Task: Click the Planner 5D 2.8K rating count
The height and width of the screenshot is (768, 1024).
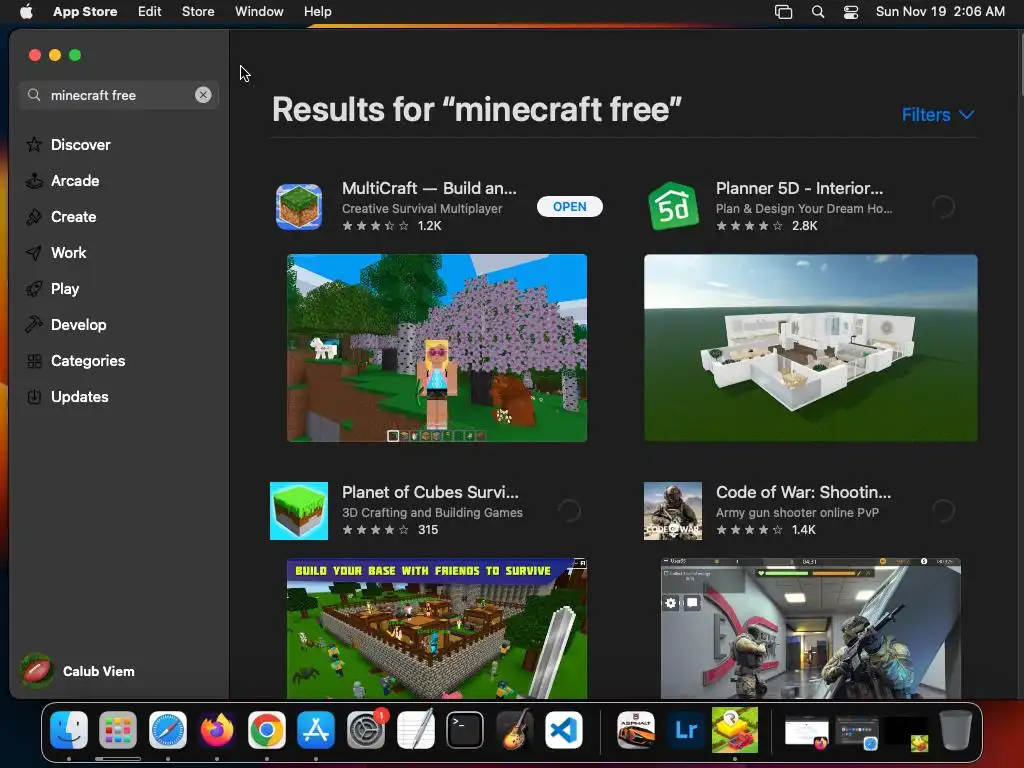Action: click(805, 225)
